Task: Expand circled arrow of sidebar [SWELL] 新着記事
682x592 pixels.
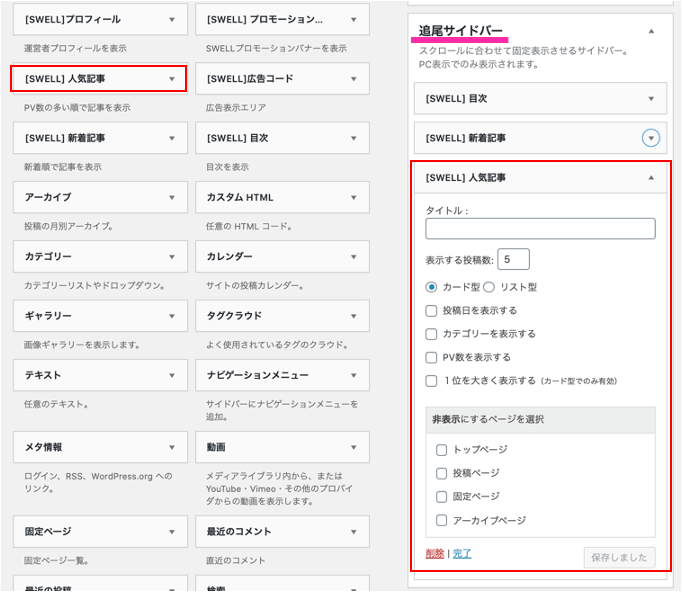Action: coord(651,138)
